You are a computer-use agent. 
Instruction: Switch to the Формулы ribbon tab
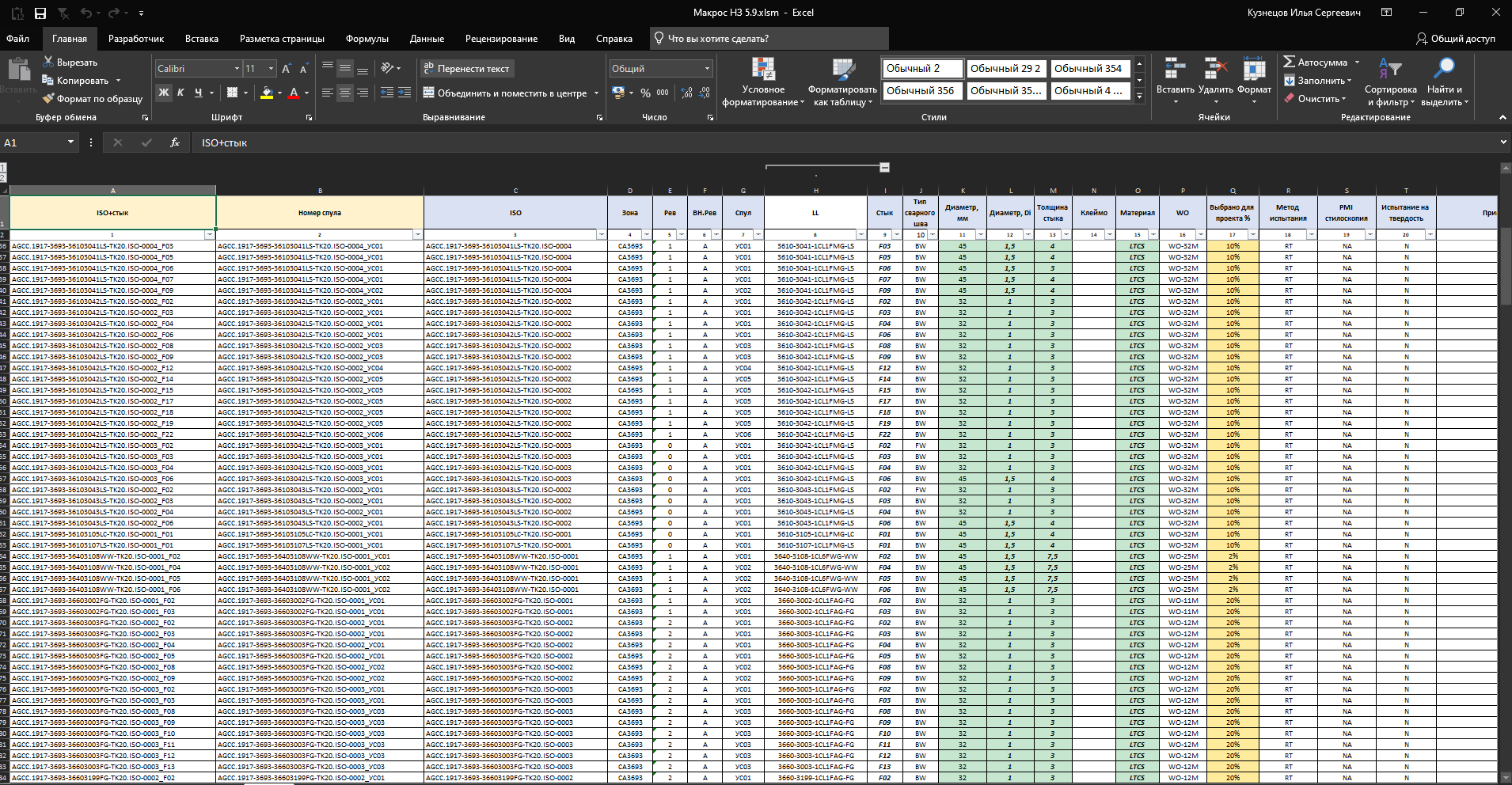(367, 39)
